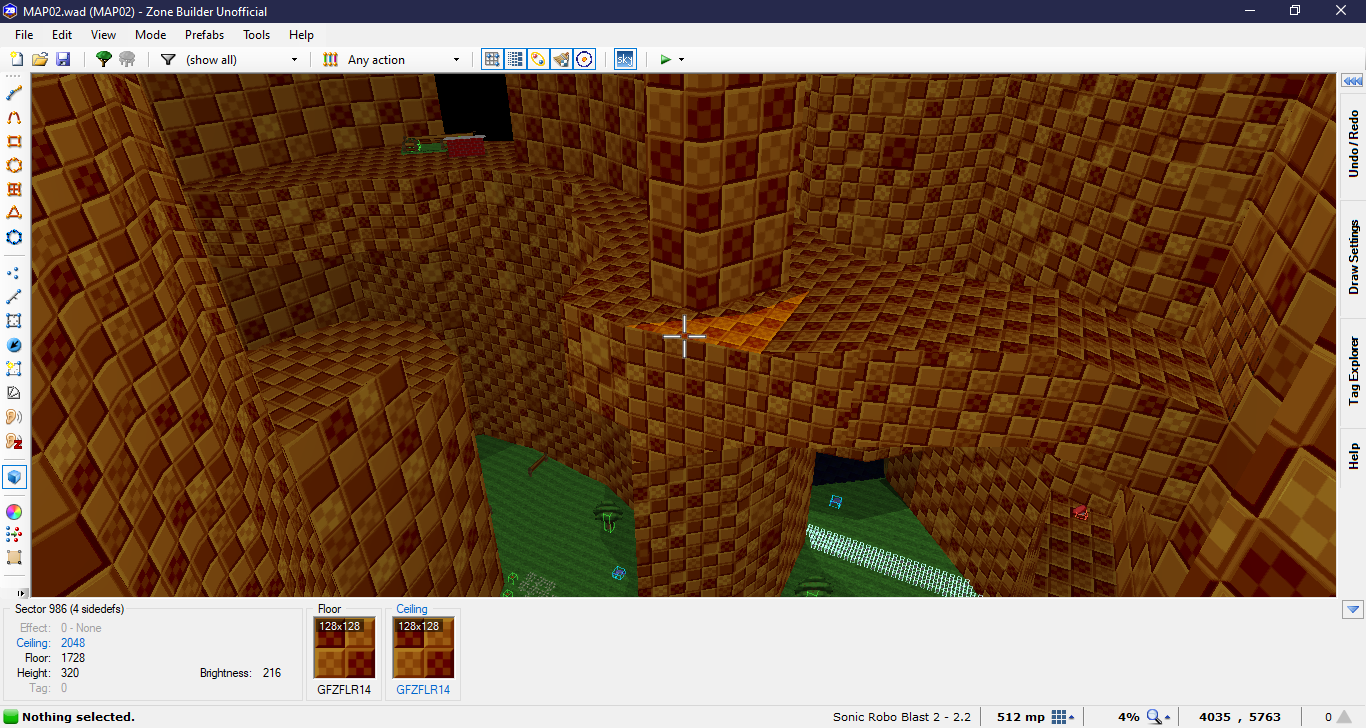
Task: Toggle the yellow-and-pink things display button
Action: click(x=538, y=59)
